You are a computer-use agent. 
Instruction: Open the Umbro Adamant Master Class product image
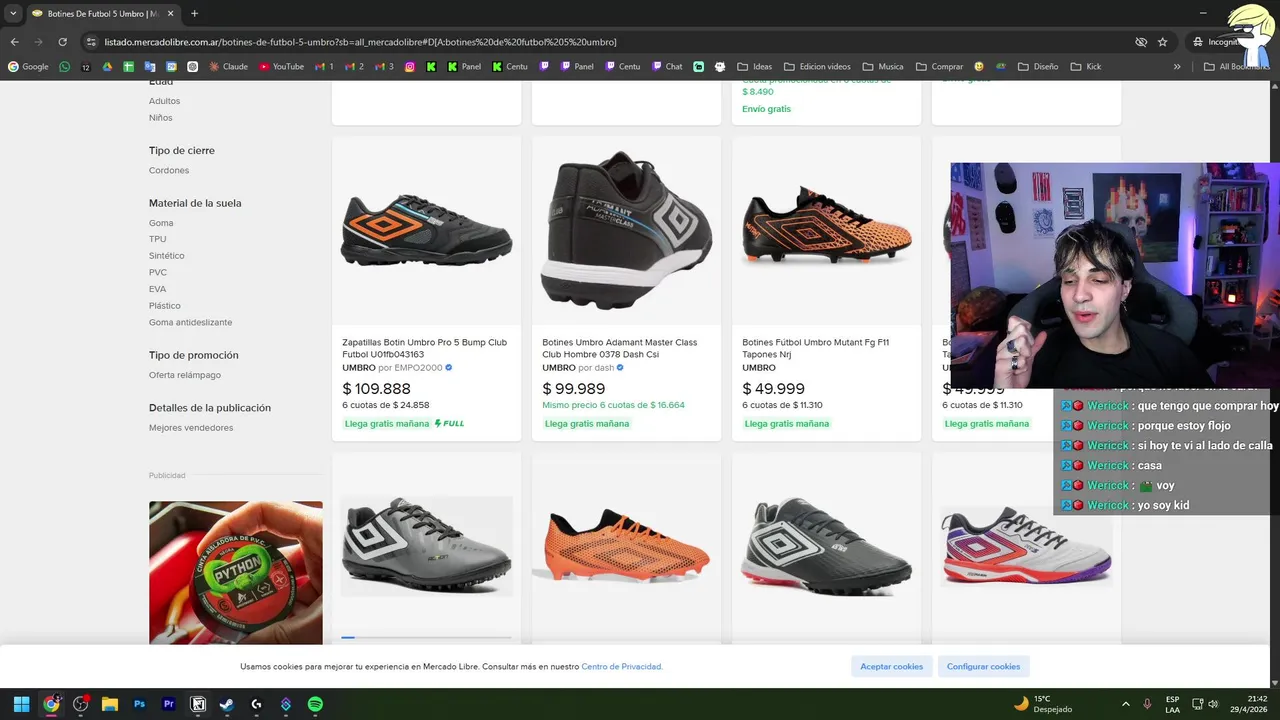pos(626,231)
